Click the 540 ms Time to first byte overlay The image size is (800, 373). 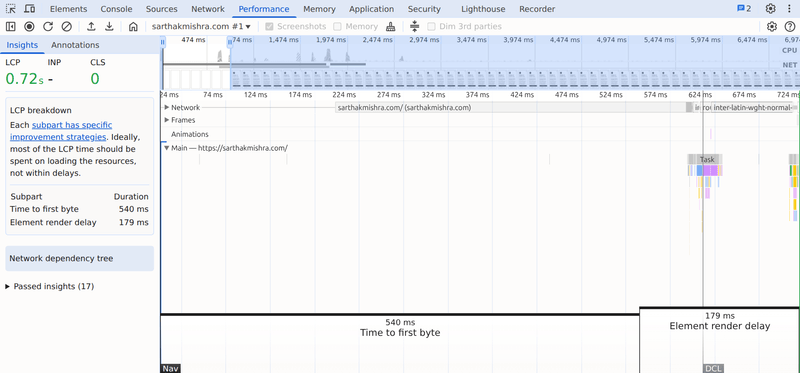pos(399,328)
